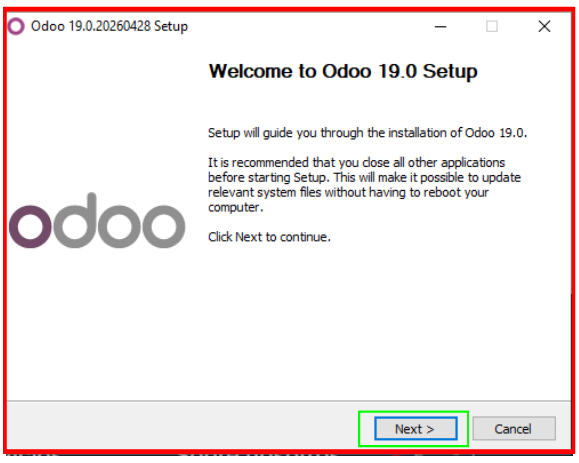
Task: Click the large odoo logo image
Action: click(x=97, y=220)
